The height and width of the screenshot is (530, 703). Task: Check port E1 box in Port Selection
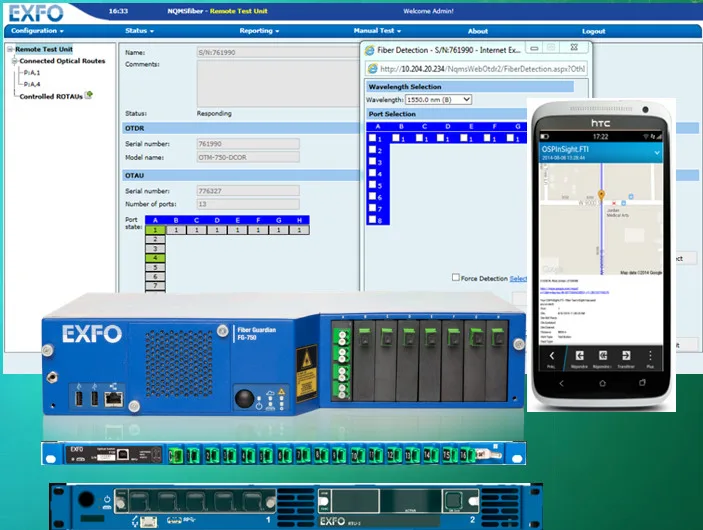[464, 138]
